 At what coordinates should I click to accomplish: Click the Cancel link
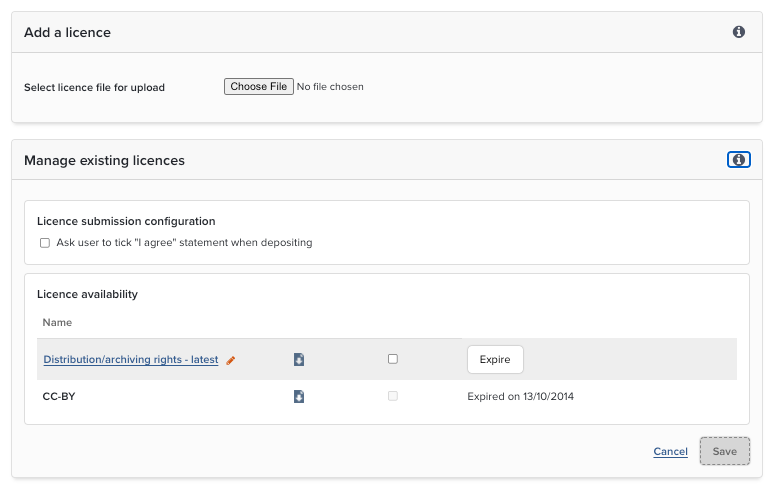coord(670,452)
